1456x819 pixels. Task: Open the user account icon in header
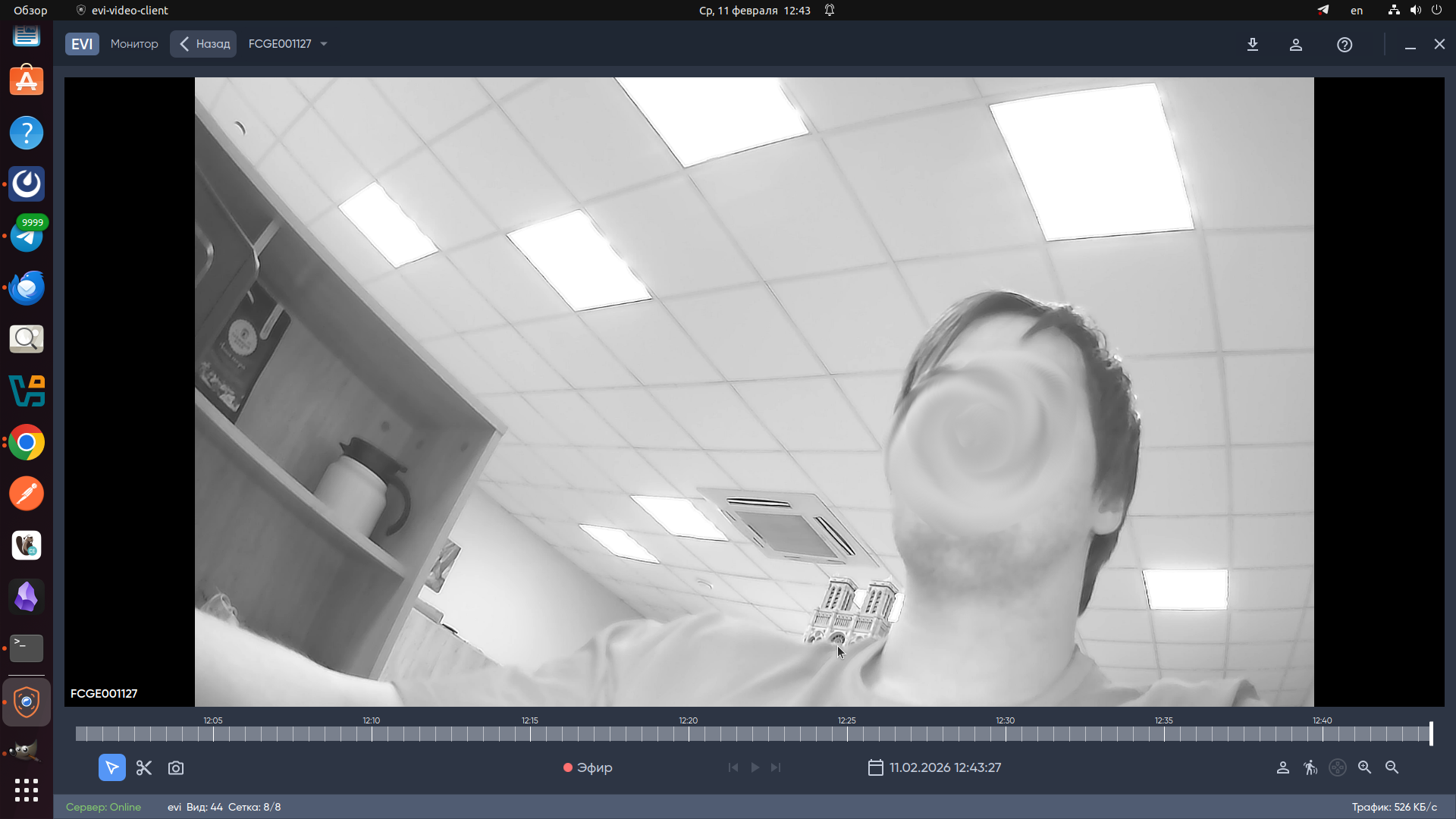[x=1296, y=45]
